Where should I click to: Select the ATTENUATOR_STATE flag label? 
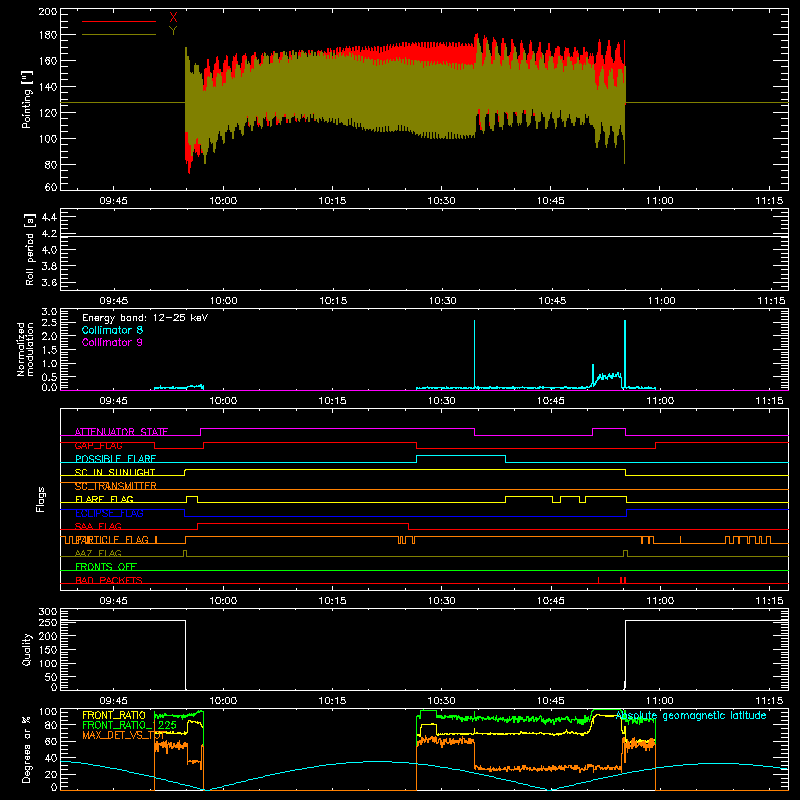pos(121,432)
